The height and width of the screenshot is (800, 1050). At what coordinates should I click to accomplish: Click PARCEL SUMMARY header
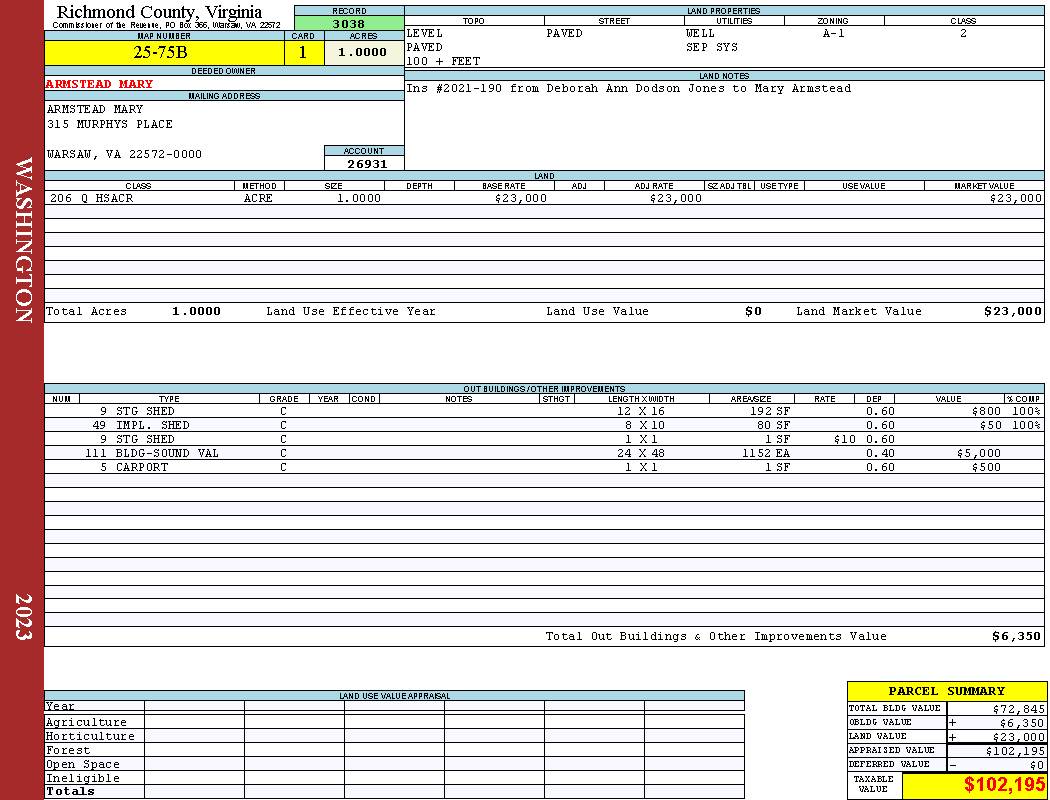tap(946, 692)
